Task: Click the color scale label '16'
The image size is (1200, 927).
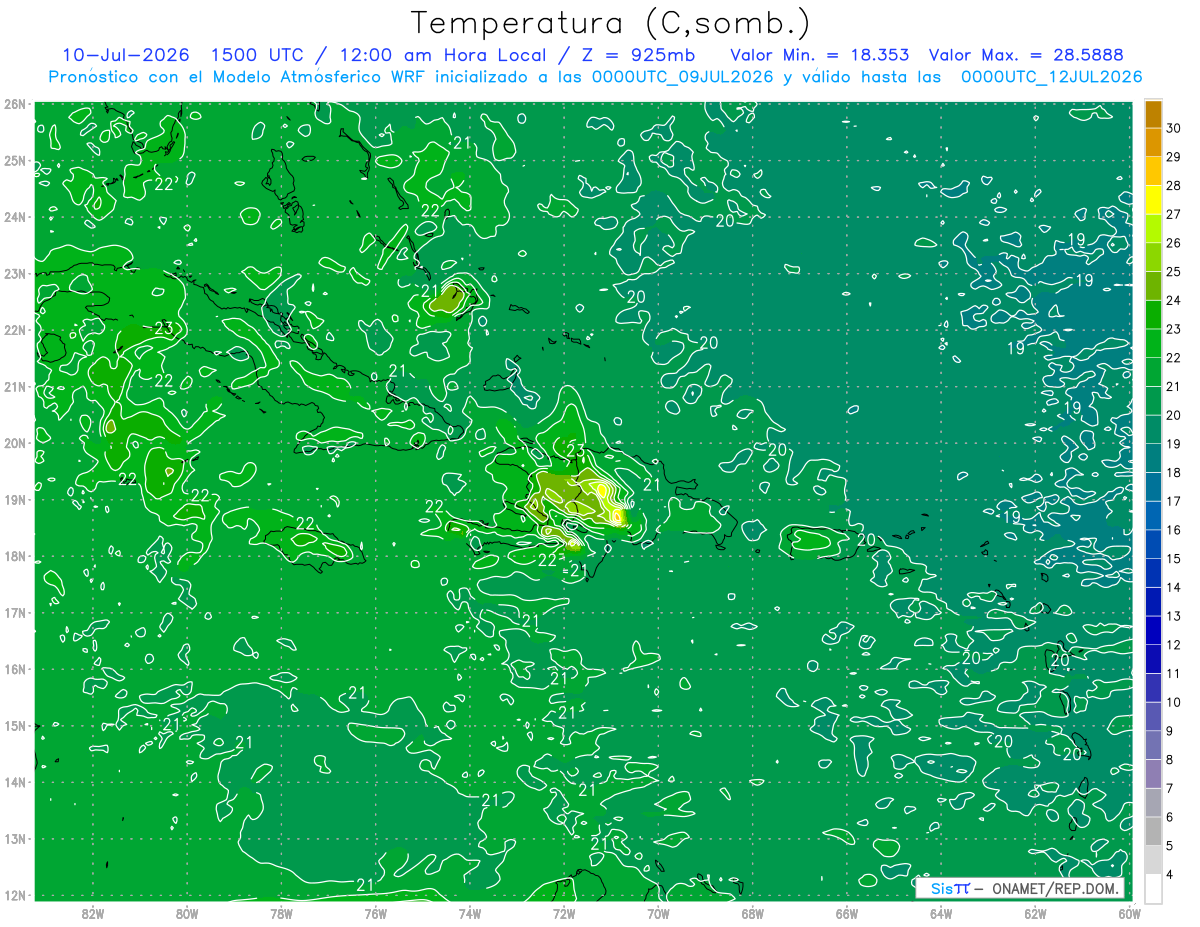Action: click(1174, 530)
